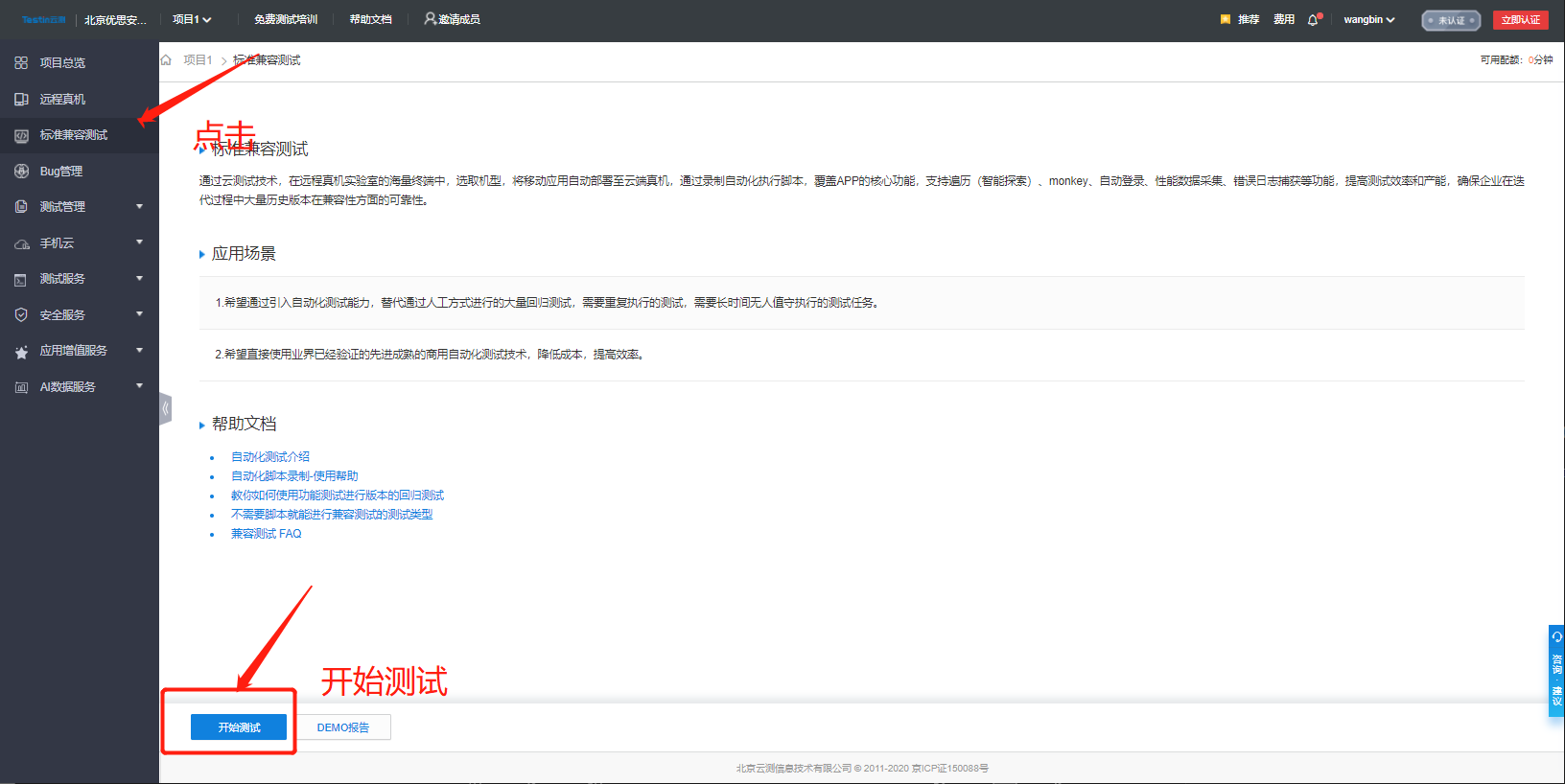Click the 安全服务 shield icon
Image resolution: width=1565 pixels, height=784 pixels.
click(x=21, y=315)
